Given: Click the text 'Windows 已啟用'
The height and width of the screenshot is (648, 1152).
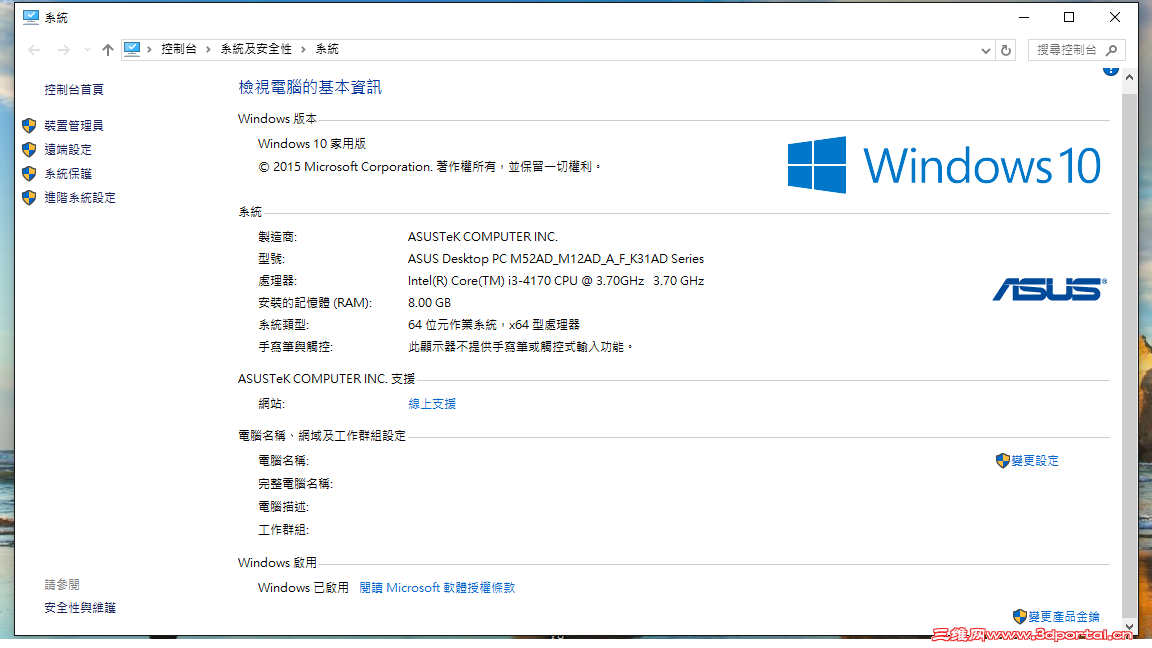Looking at the screenshot, I should [x=303, y=588].
